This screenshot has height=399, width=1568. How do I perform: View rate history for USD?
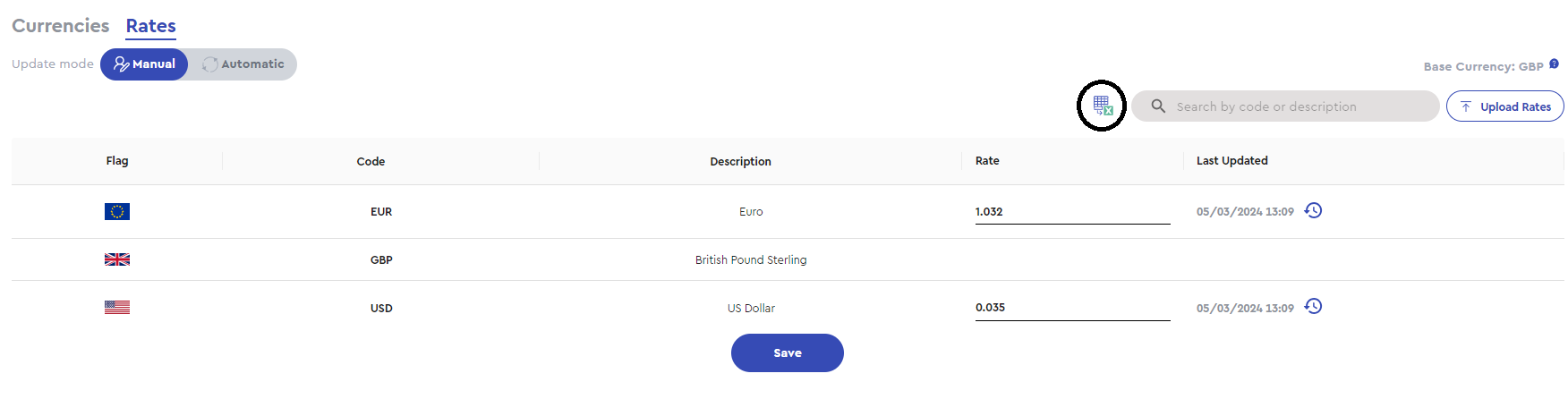pos(1313,306)
